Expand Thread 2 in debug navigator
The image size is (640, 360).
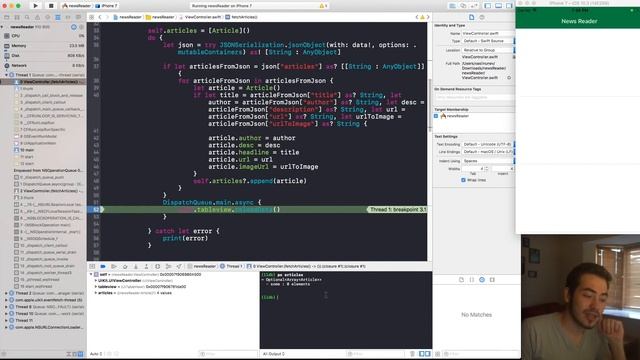click(x=6, y=293)
